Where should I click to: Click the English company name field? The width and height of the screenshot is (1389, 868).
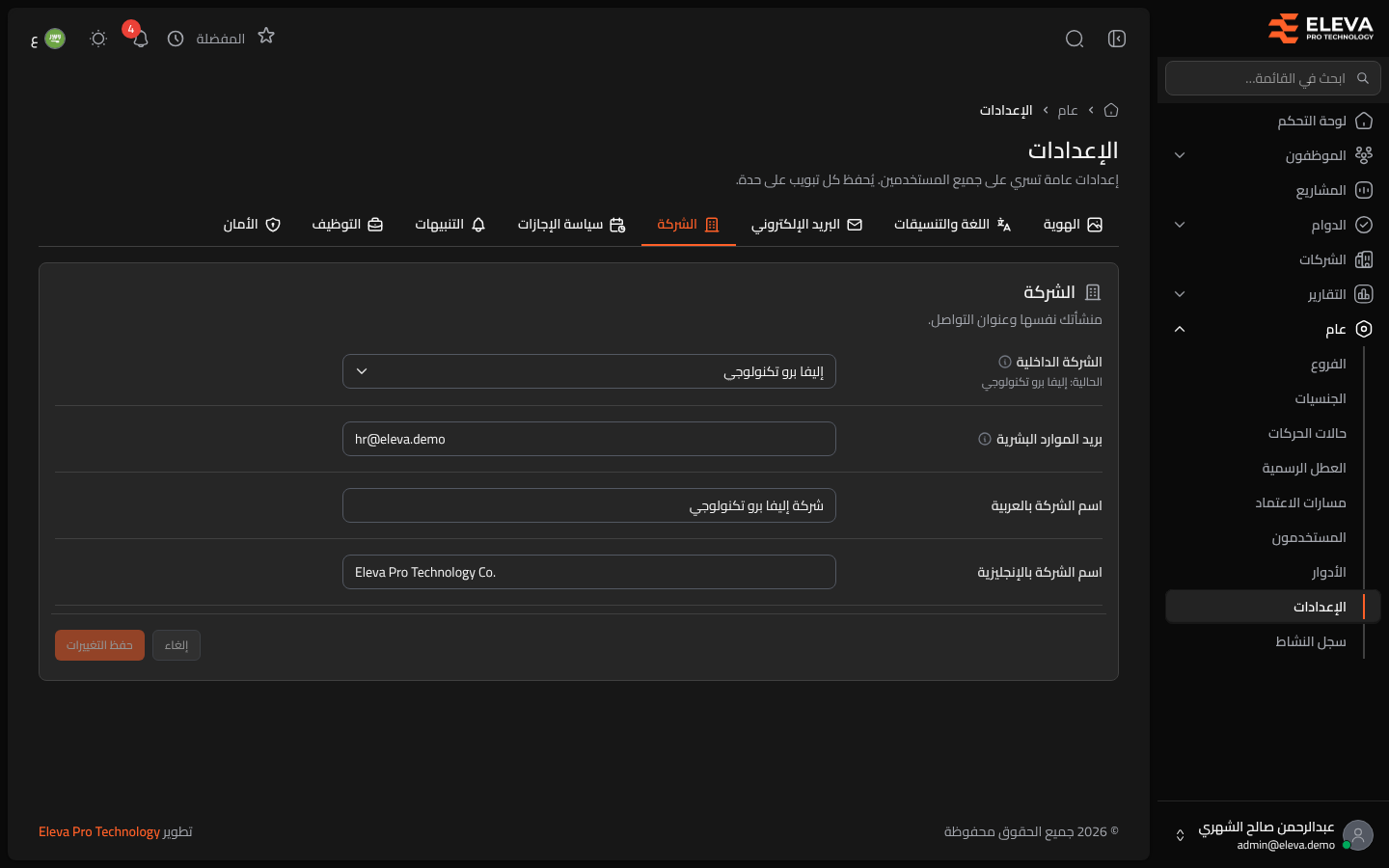(589, 572)
